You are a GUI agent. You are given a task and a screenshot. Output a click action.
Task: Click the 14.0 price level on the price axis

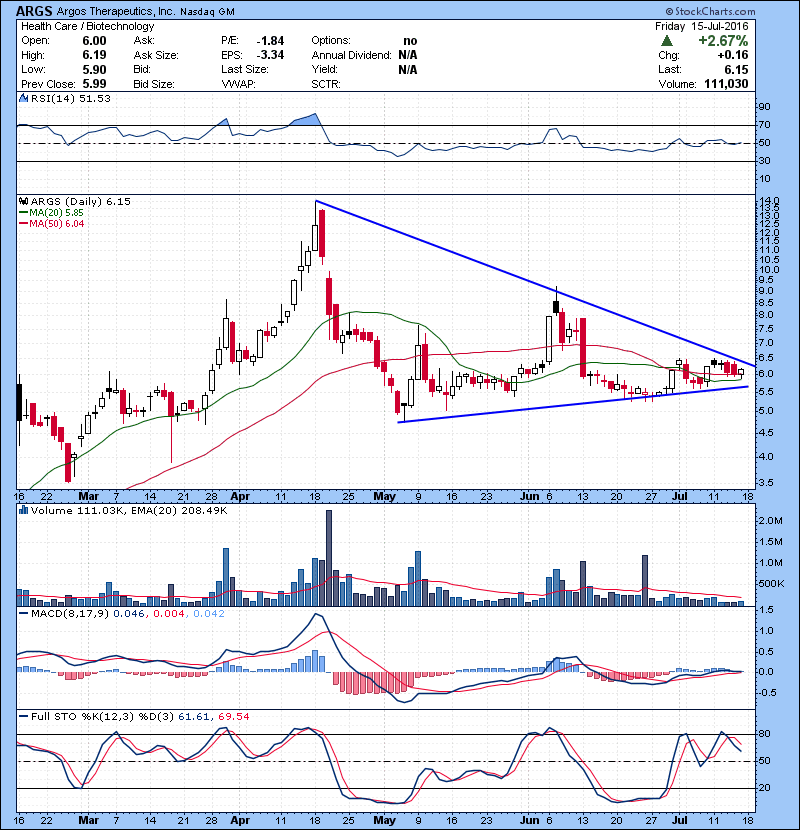pyautogui.click(x=769, y=200)
